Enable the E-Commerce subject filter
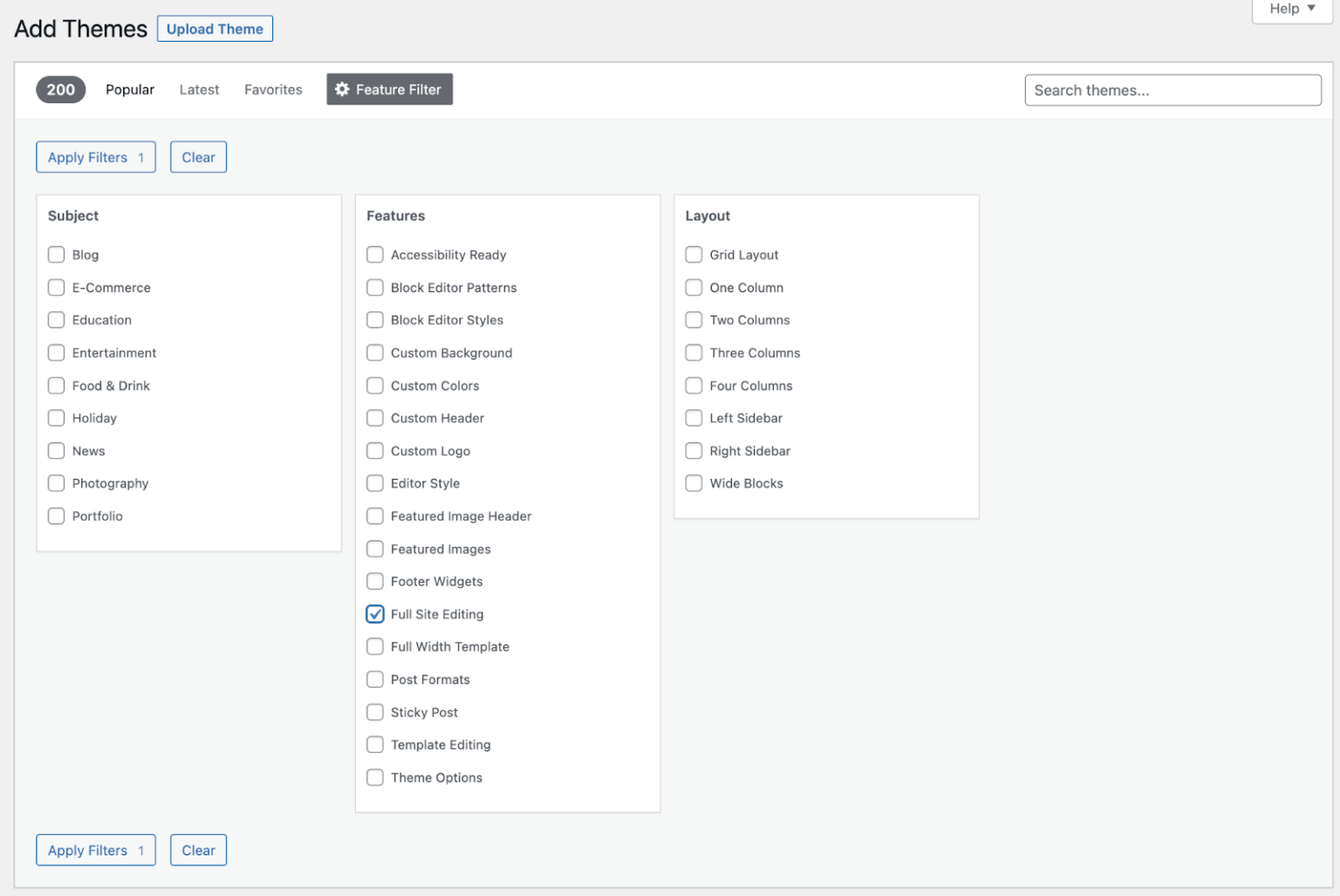 click(56, 287)
